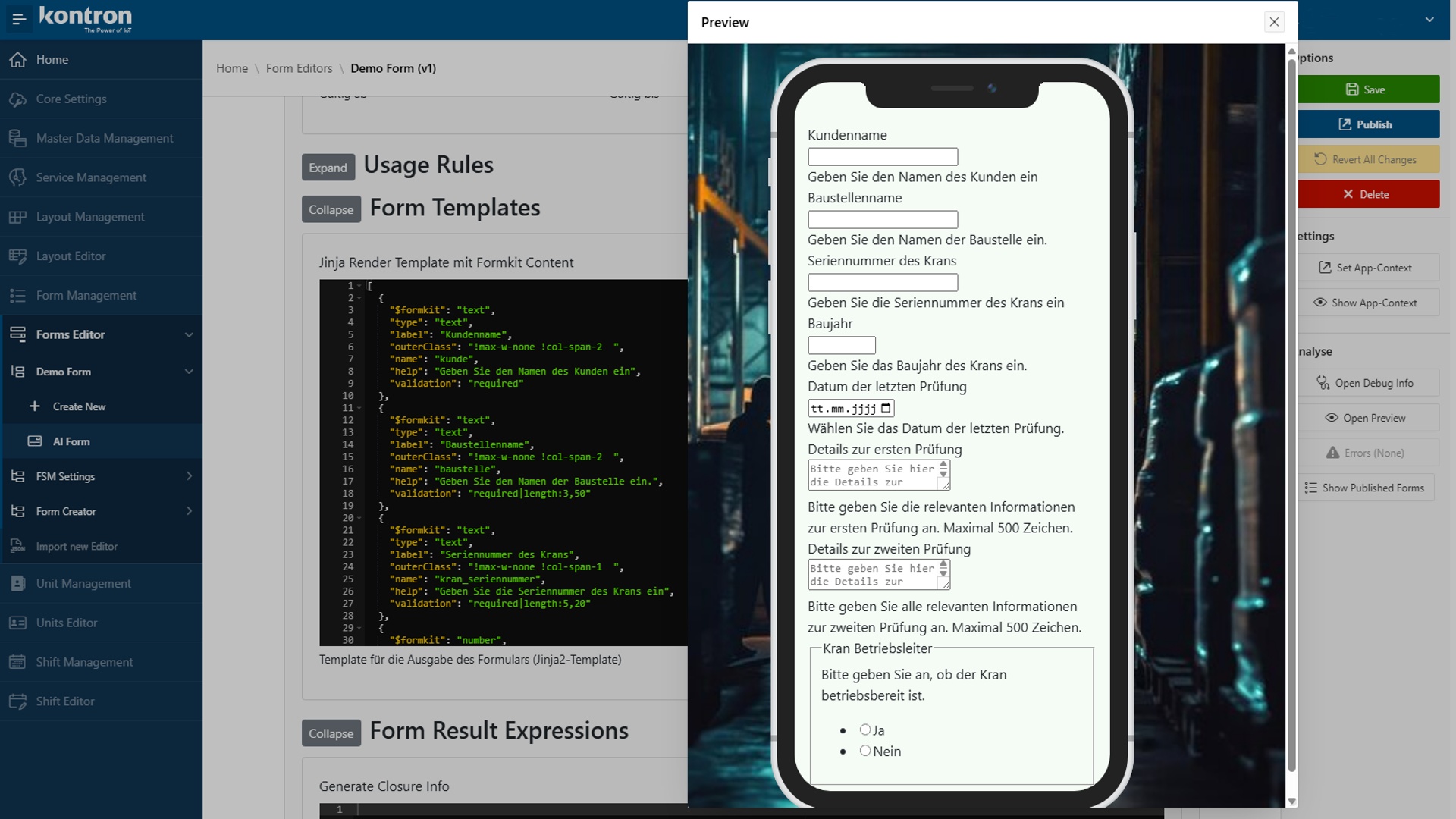Open date picker for Datum der letzten Prüfung
Image resolution: width=1456 pixels, height=819 pixels.
point(887,408)
